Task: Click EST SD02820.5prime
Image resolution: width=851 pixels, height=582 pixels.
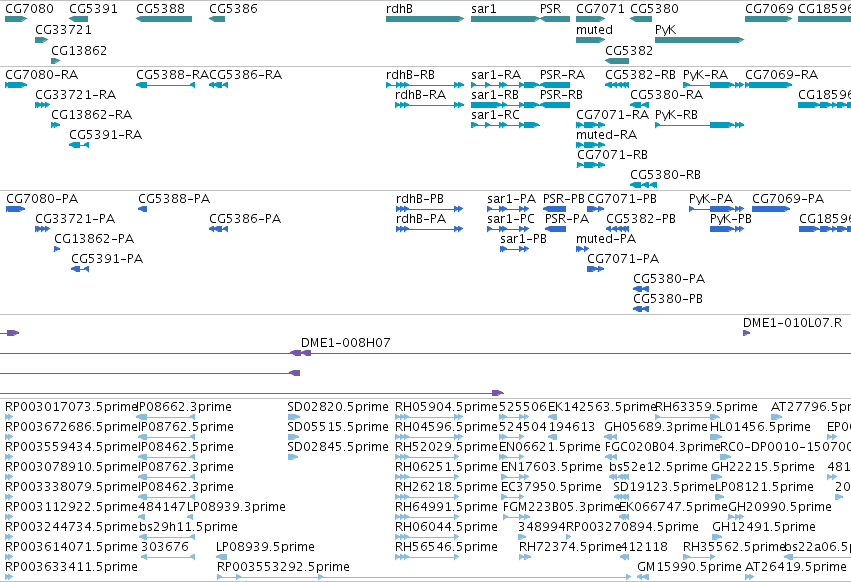Action: [338, 407]
